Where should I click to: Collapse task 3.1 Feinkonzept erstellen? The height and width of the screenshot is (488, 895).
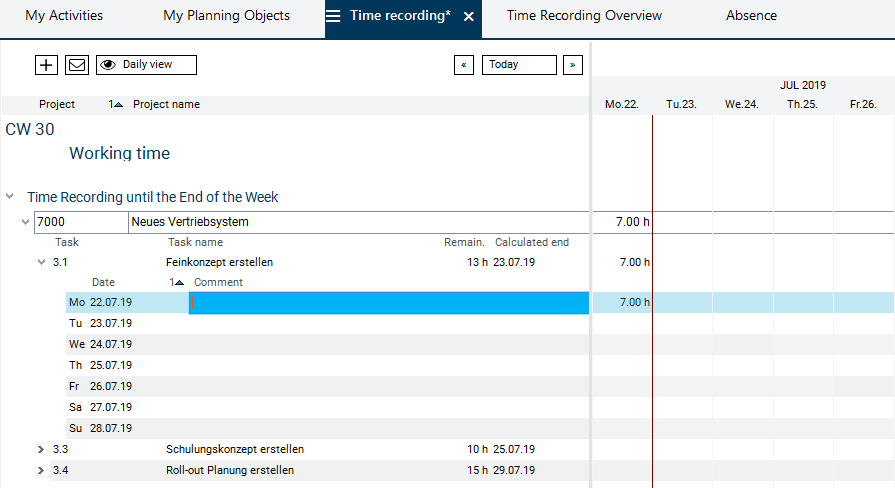[41, 262]
